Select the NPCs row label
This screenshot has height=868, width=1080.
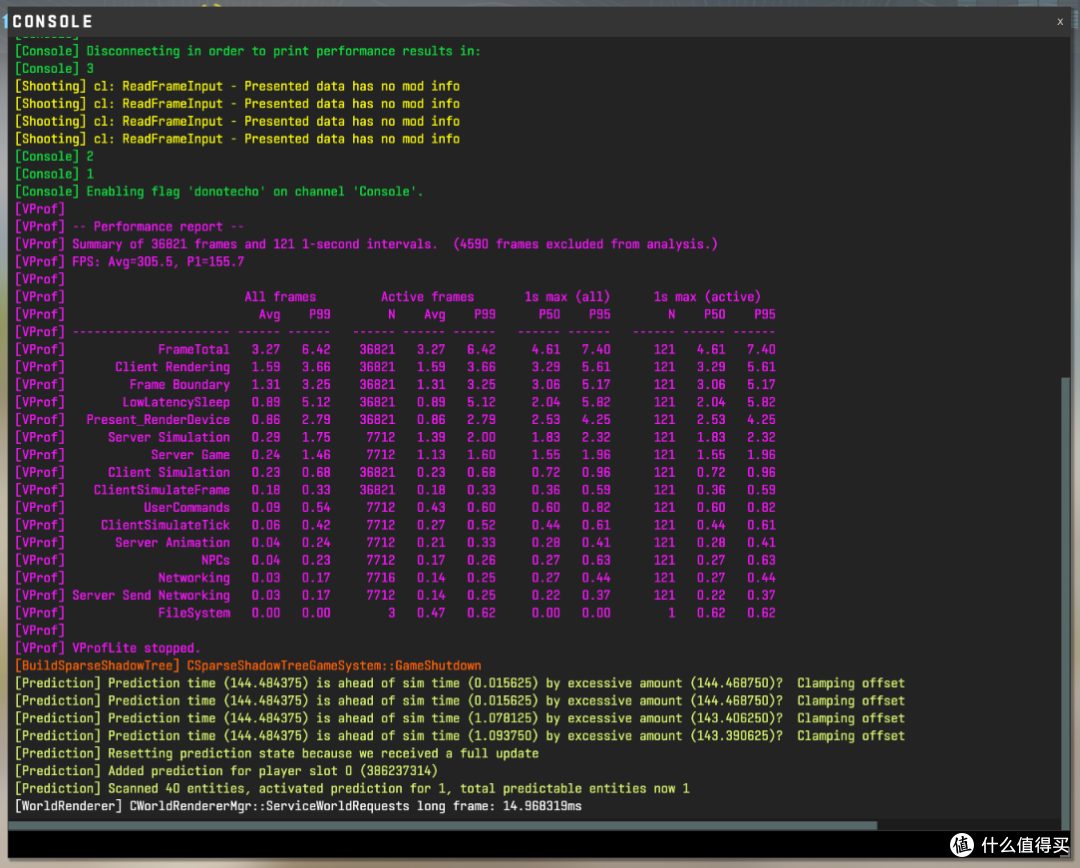click(x=216, y=560)
